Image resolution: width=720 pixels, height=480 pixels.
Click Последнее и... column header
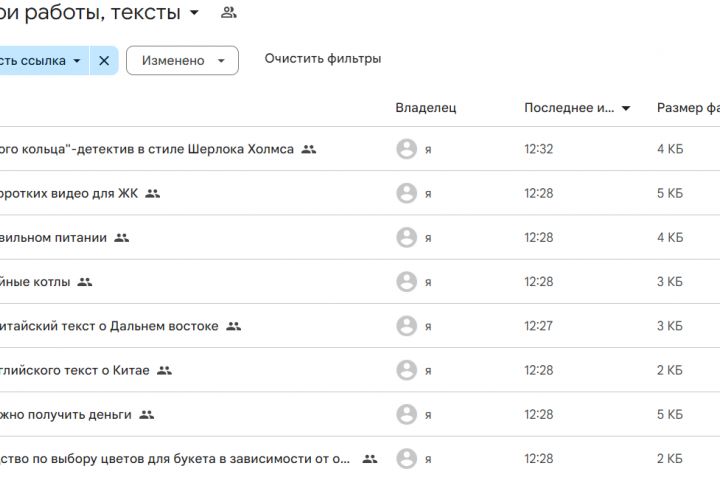point(568,108)
